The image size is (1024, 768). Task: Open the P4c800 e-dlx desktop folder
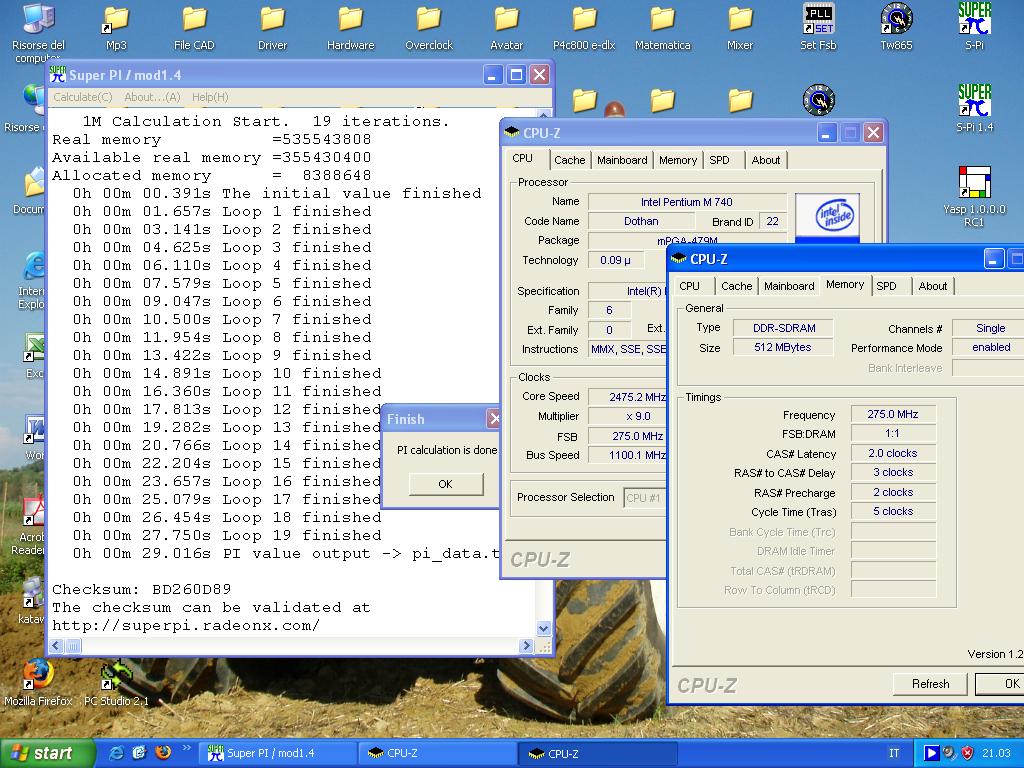(x=584, y=27)
